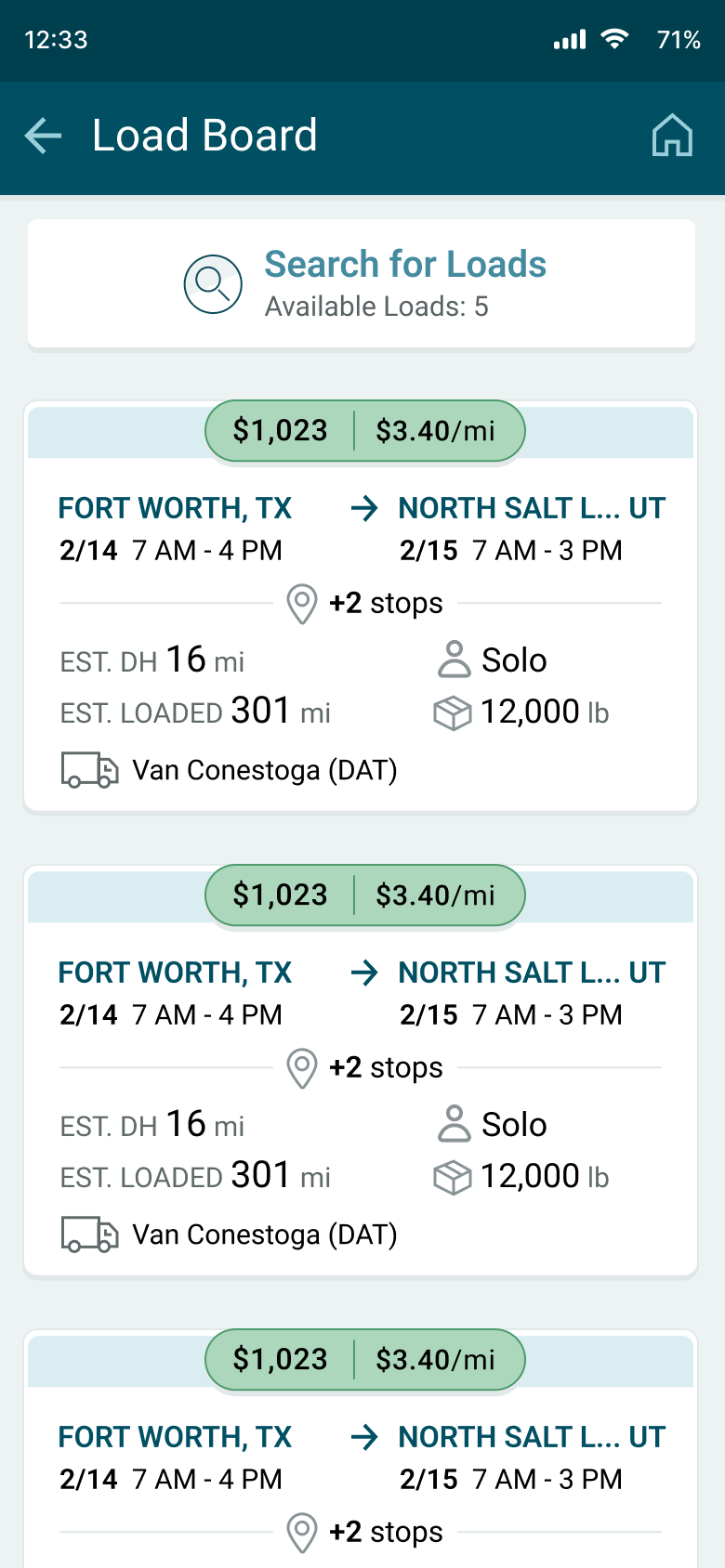725x1568 pixels.
Task: Open Search for Loads
Action: [404, 265]
